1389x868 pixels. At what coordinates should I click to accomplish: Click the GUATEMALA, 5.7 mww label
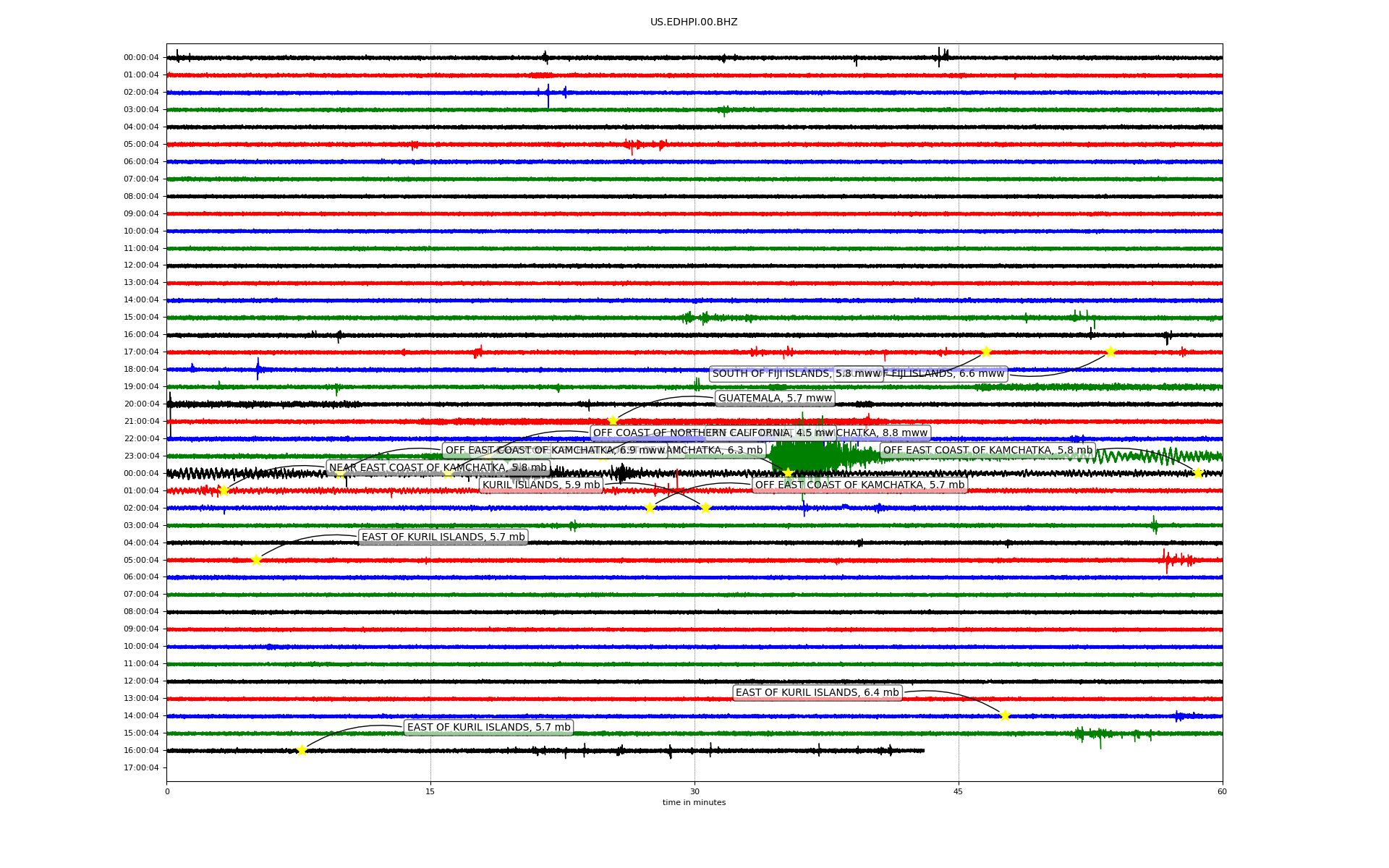[x=775, y=398]
